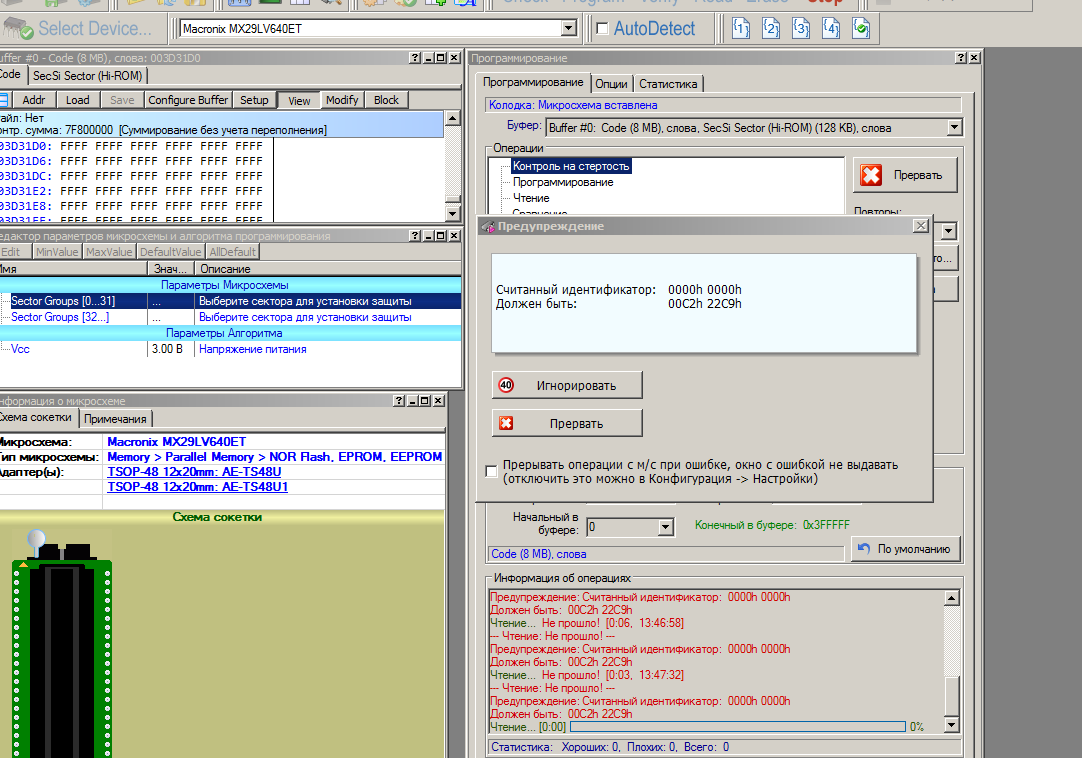Select Sector Groups [32...] parameter row
The height and width of the screenshot is (758, 1082).
pyautogui.click(x=60, y=317)
